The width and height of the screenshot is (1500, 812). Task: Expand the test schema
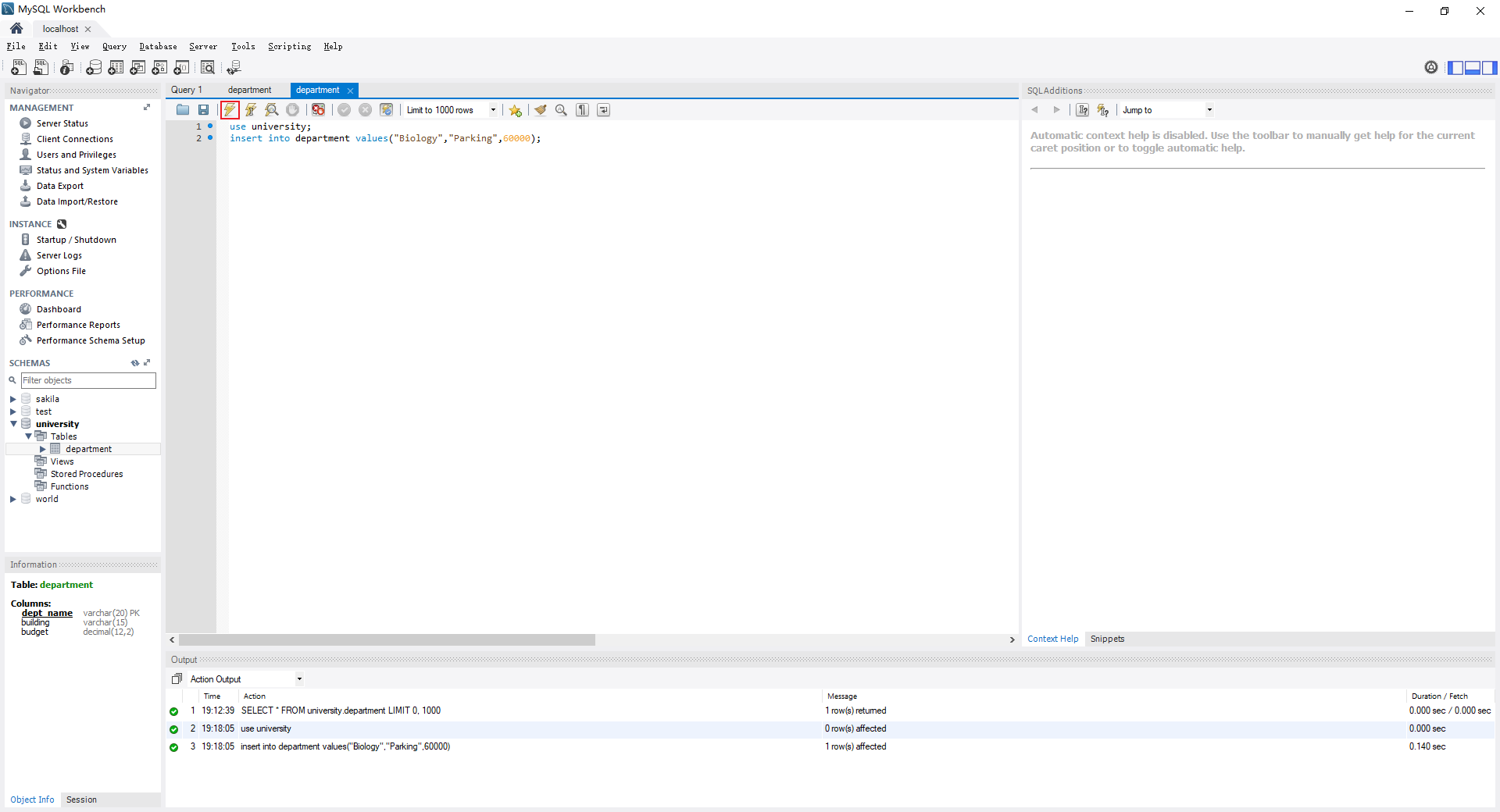tap(13, 411)
